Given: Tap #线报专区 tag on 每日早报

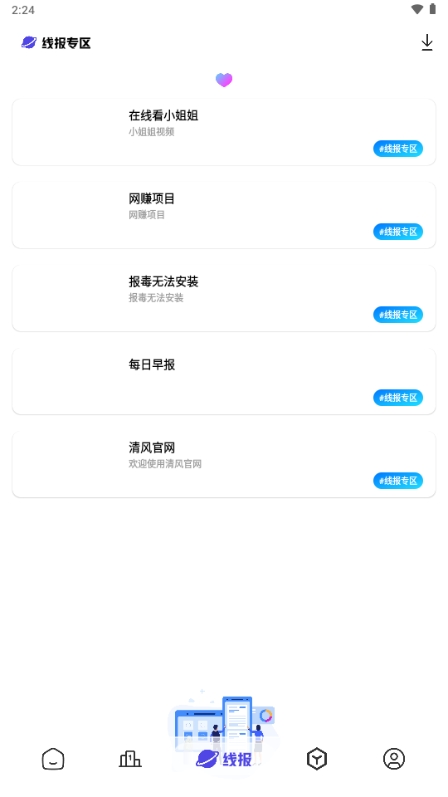Looking at the screenshot, I should tap(398, 397).
